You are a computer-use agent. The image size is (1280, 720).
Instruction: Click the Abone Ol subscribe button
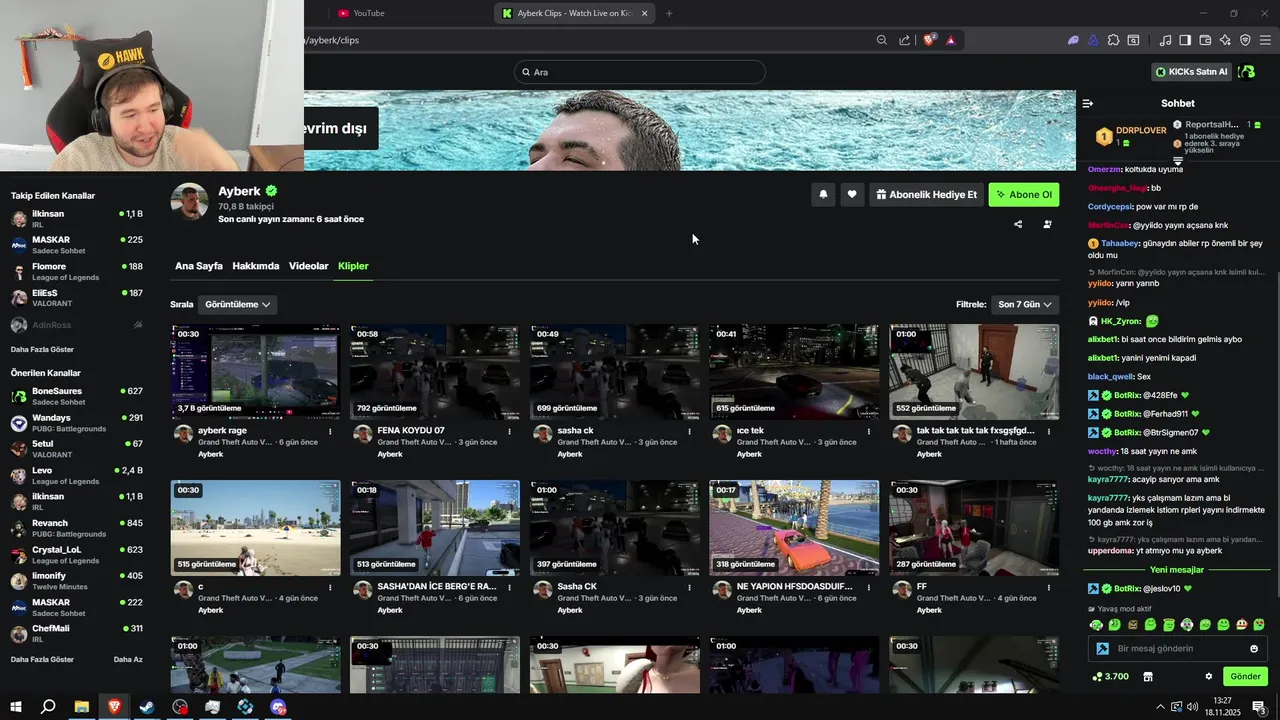click(1024, 195)
